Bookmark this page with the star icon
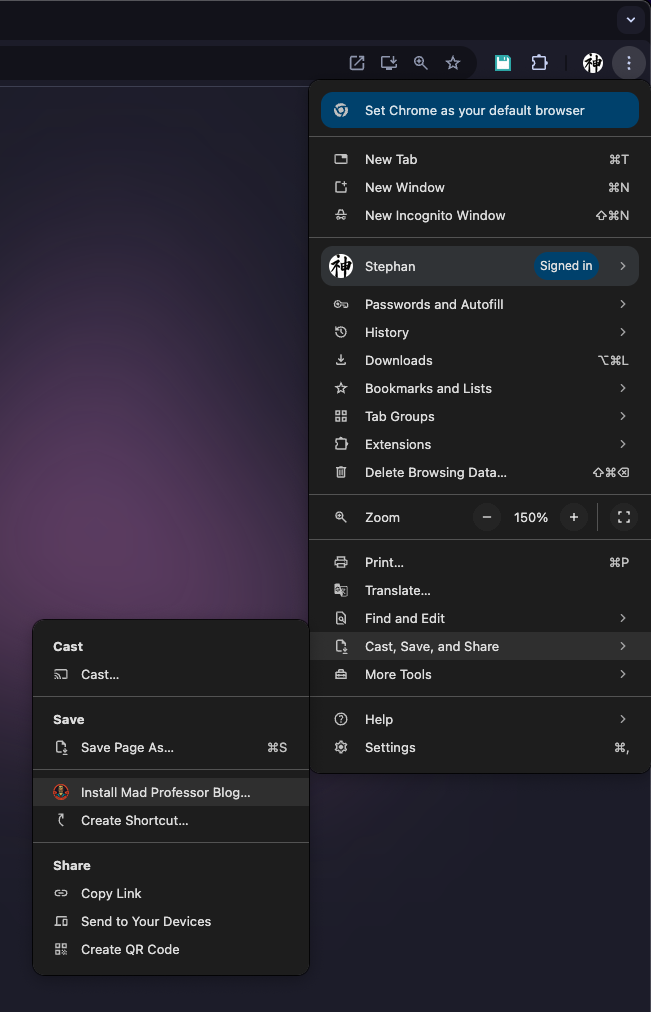The image size is (651, 1012). point(453,63)
